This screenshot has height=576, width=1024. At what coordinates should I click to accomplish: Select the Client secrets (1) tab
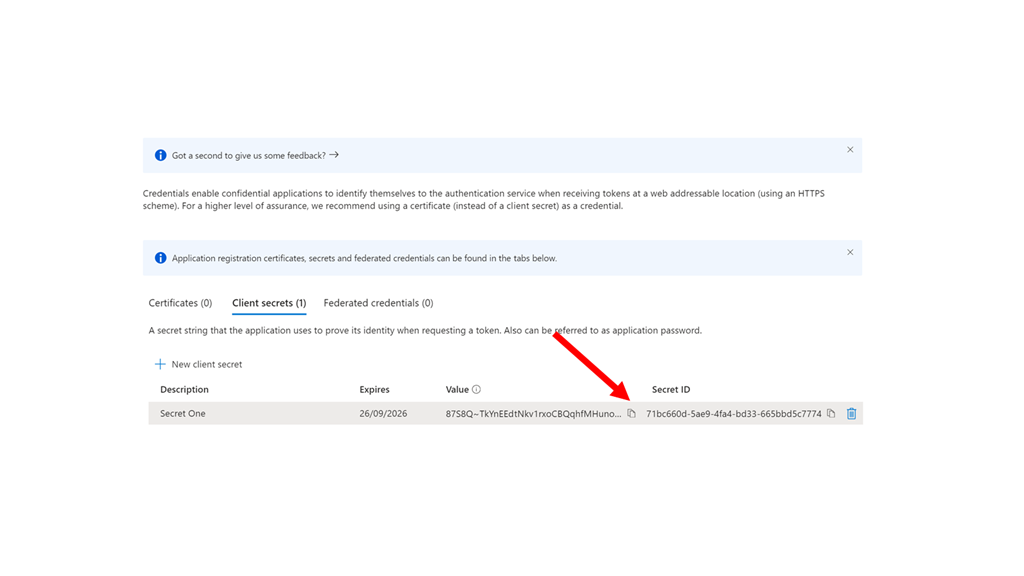click(269, 303)
